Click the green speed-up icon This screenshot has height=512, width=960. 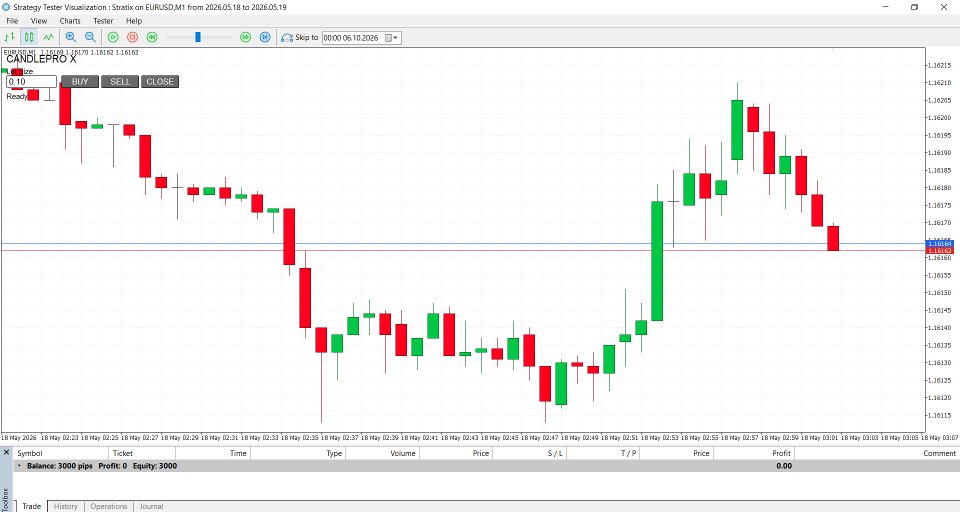tap(246, 37)
